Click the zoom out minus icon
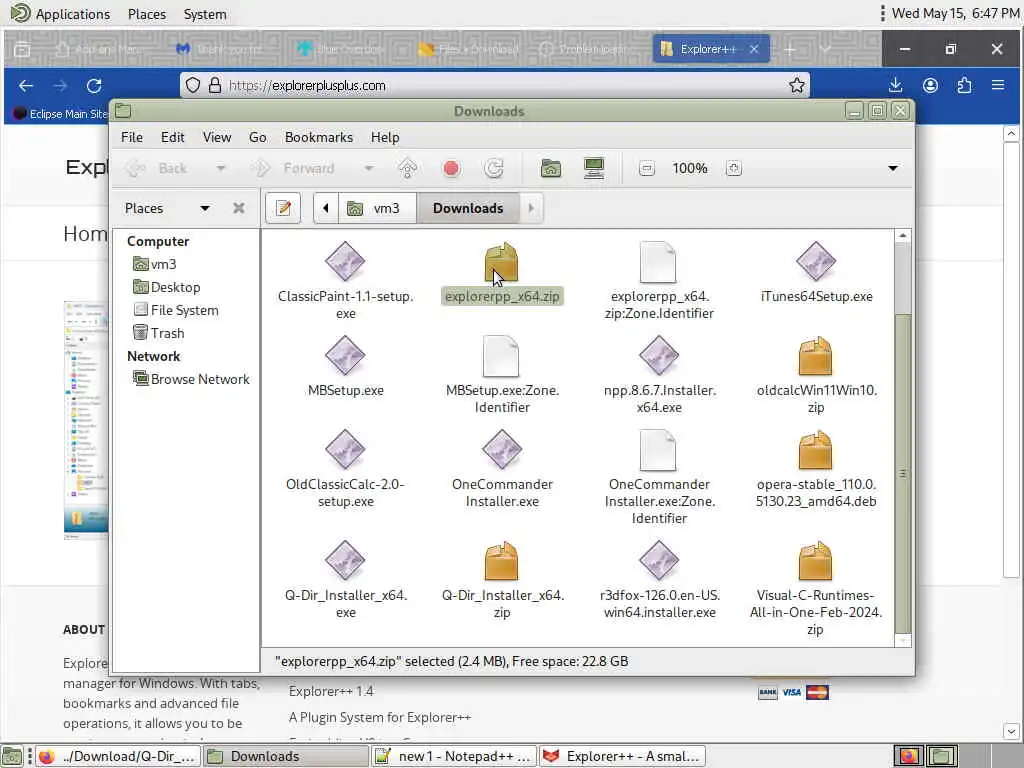Screen dimensions: 1024x768 click(647, 168)
